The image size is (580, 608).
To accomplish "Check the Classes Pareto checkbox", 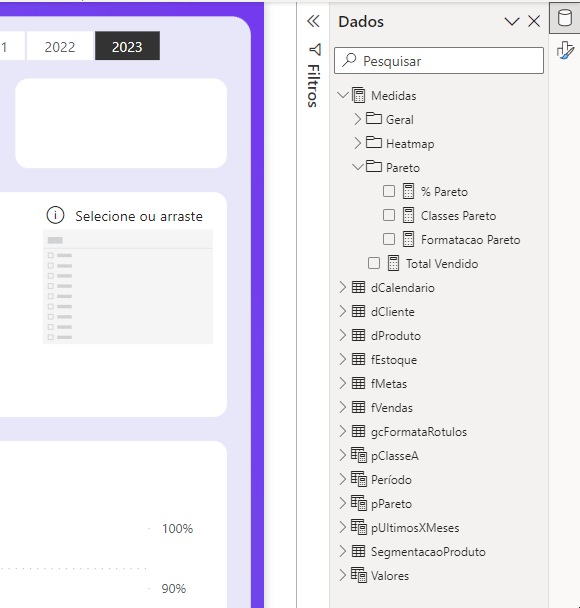I will pos(389,215).
